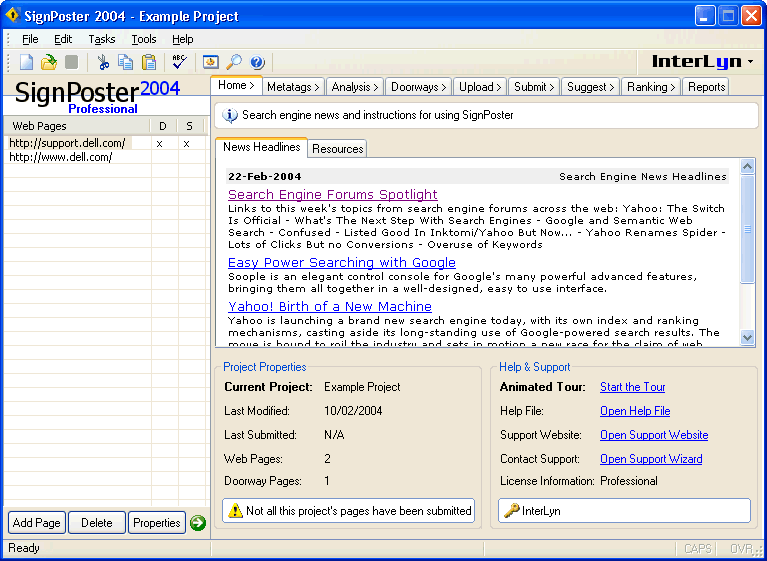Screen dimensions: 767x561
Task: Click the Last Modified value 10/02/2004
Action: (x=353, y=411)
